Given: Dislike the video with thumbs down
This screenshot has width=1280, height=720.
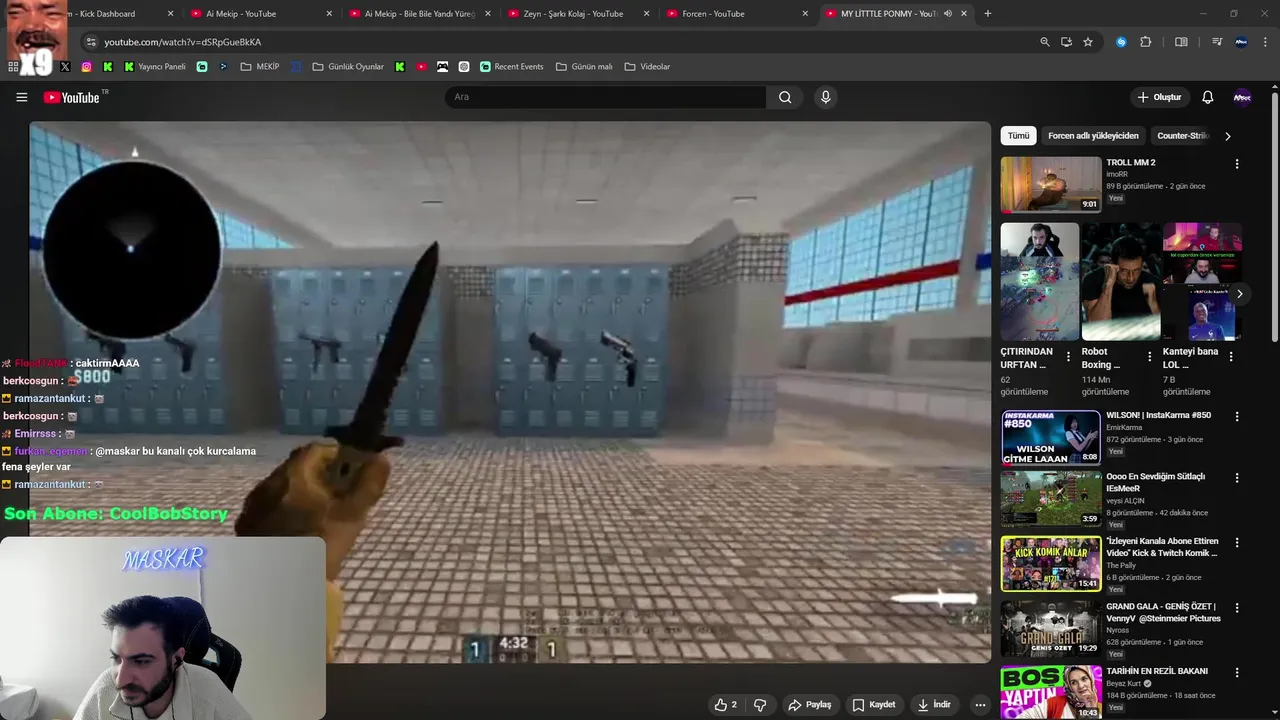Looking at the screenshot, I should [x=760, y=705].
